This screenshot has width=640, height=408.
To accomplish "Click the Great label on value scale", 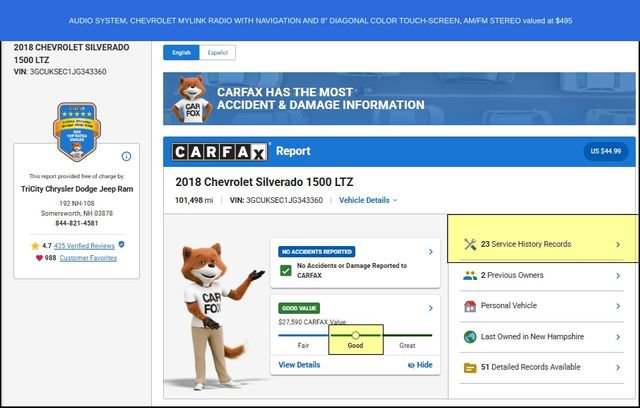I will pyautogui.click(x=407, y=346).
